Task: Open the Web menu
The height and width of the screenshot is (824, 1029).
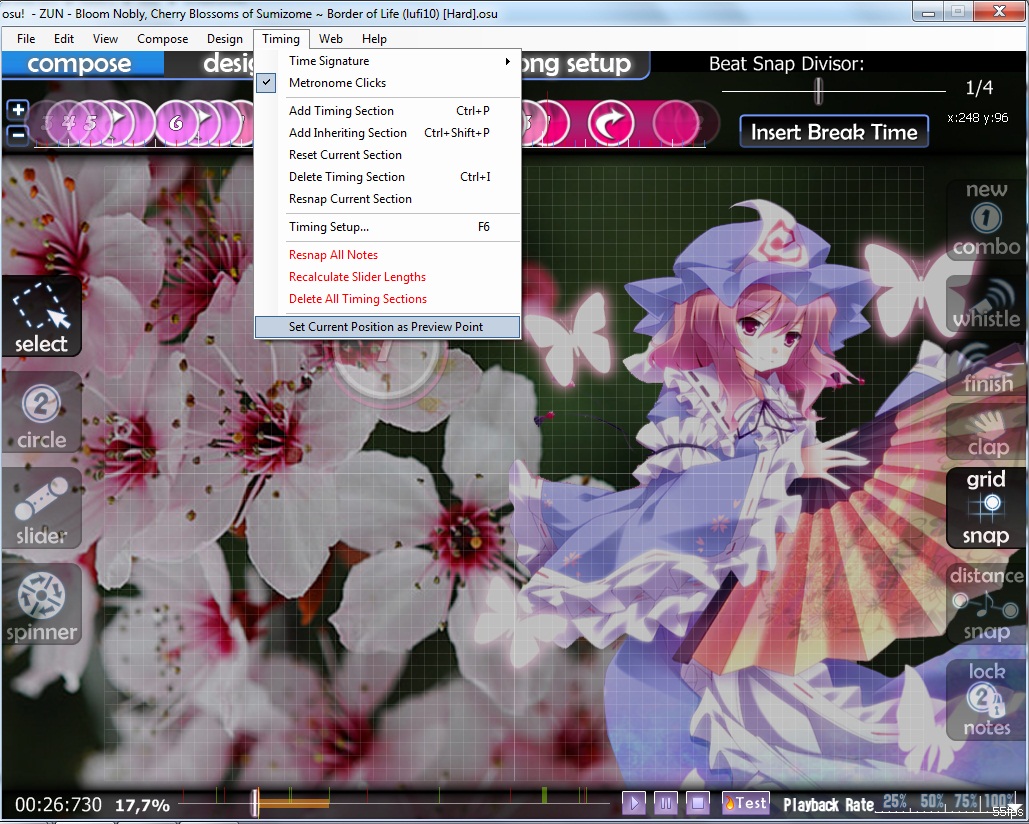Action: click(x=331, y=39)
